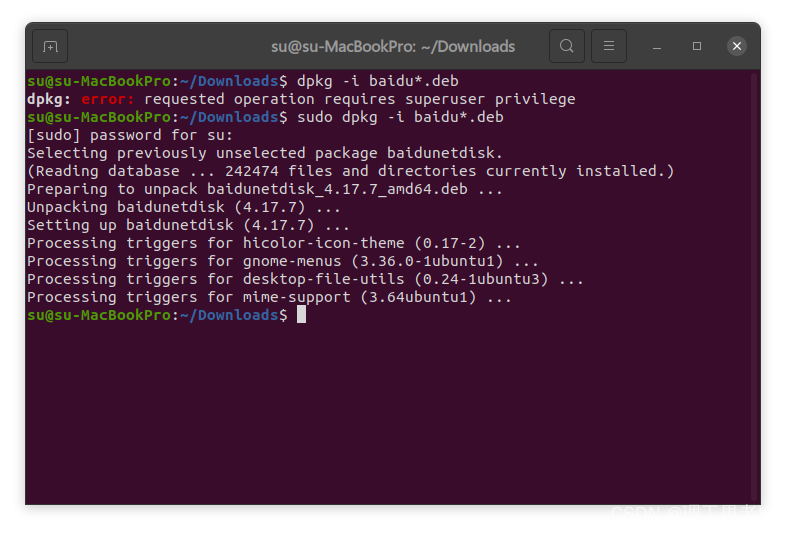Open a new terminal tab
Viewport: 786px width, 533px height.
tap(50, 47)
